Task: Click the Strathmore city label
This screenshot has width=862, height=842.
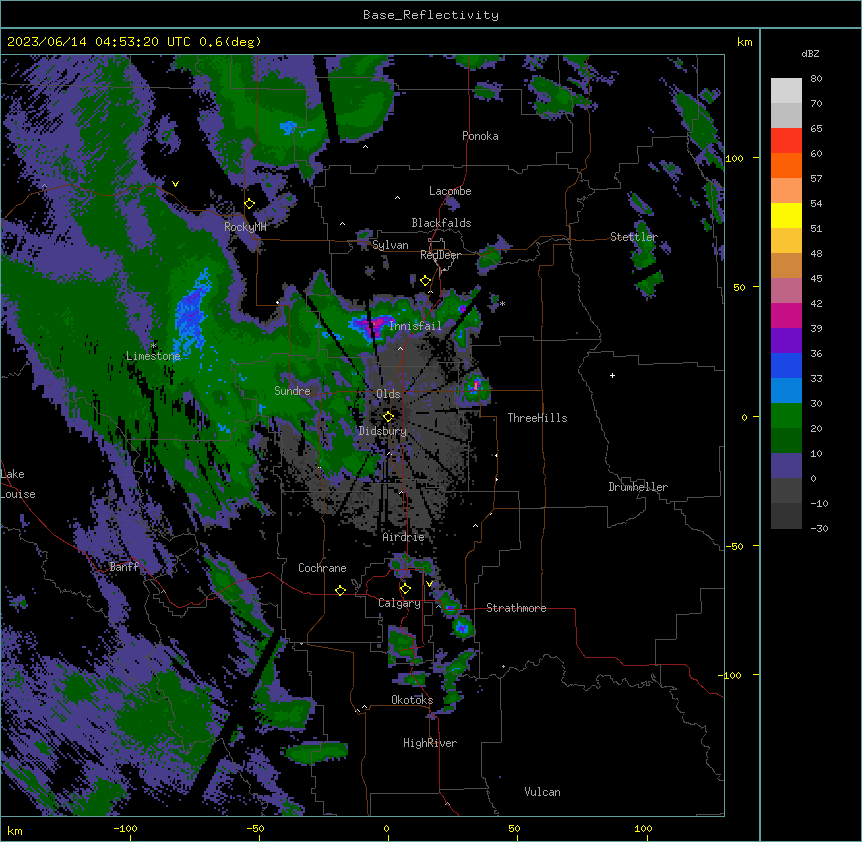Action: 516,608
